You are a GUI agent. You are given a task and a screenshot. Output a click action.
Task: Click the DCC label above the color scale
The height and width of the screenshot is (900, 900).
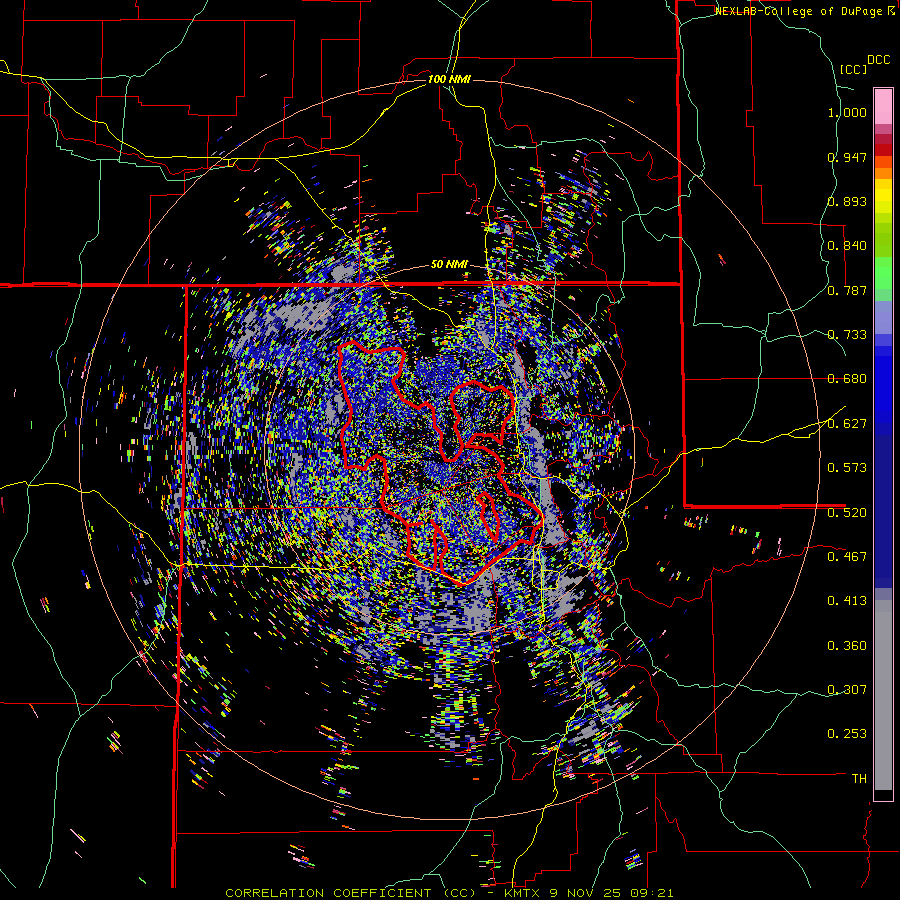pyautogui.click(x=878, y=60)
